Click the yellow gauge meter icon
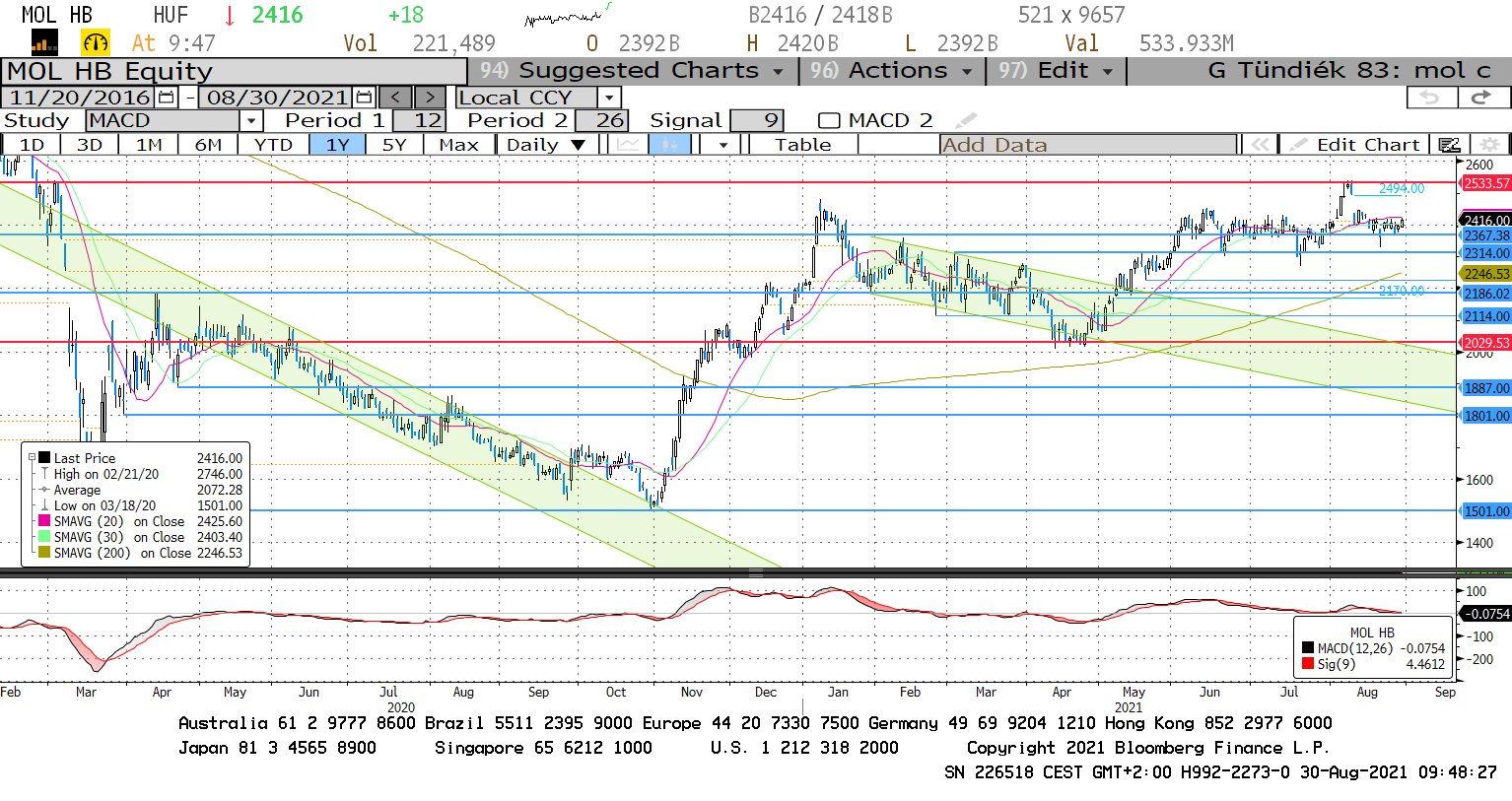This screenshot has height=801, width=1512. tap(96, 42)
